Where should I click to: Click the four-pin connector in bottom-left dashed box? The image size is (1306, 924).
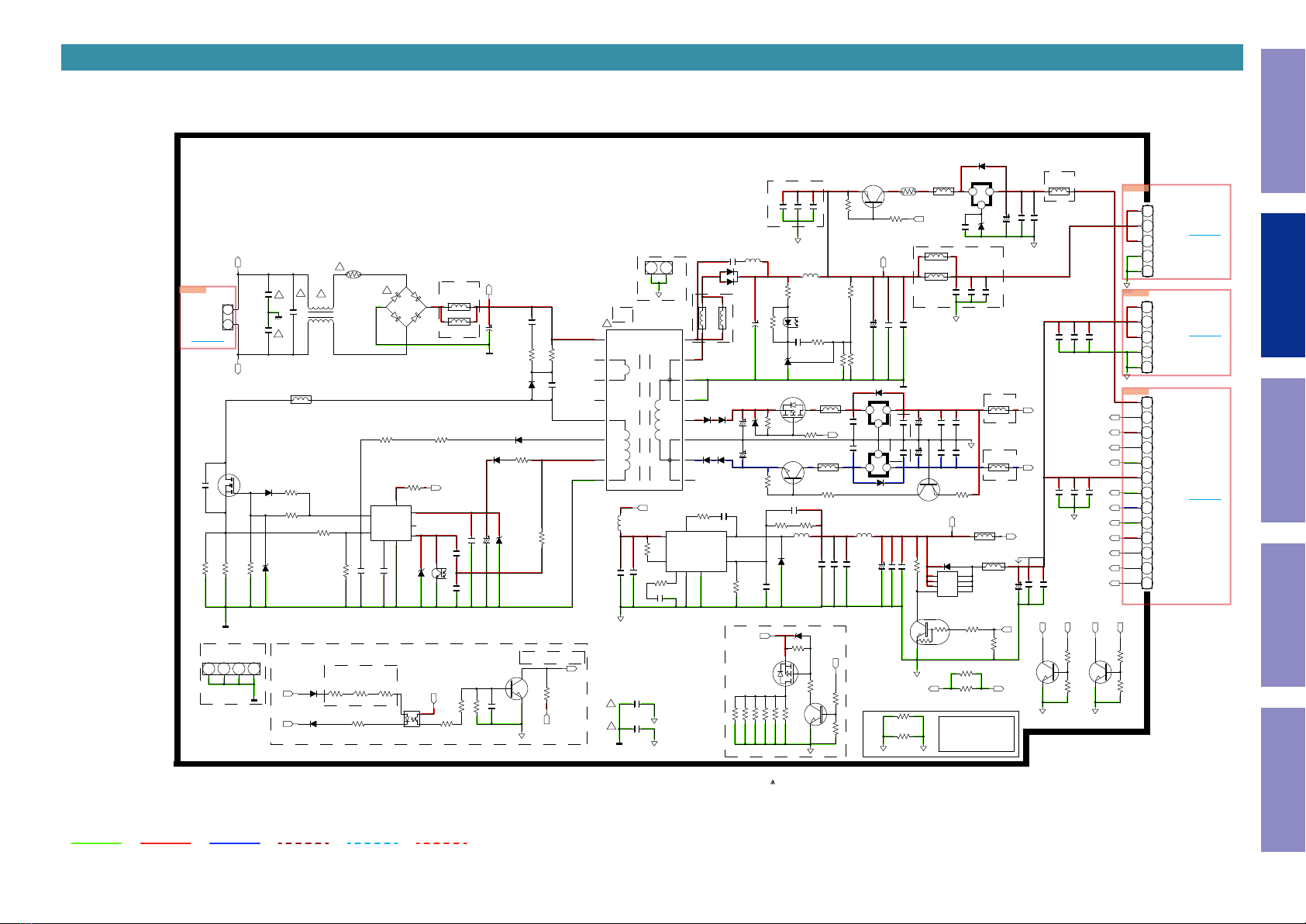231,669
